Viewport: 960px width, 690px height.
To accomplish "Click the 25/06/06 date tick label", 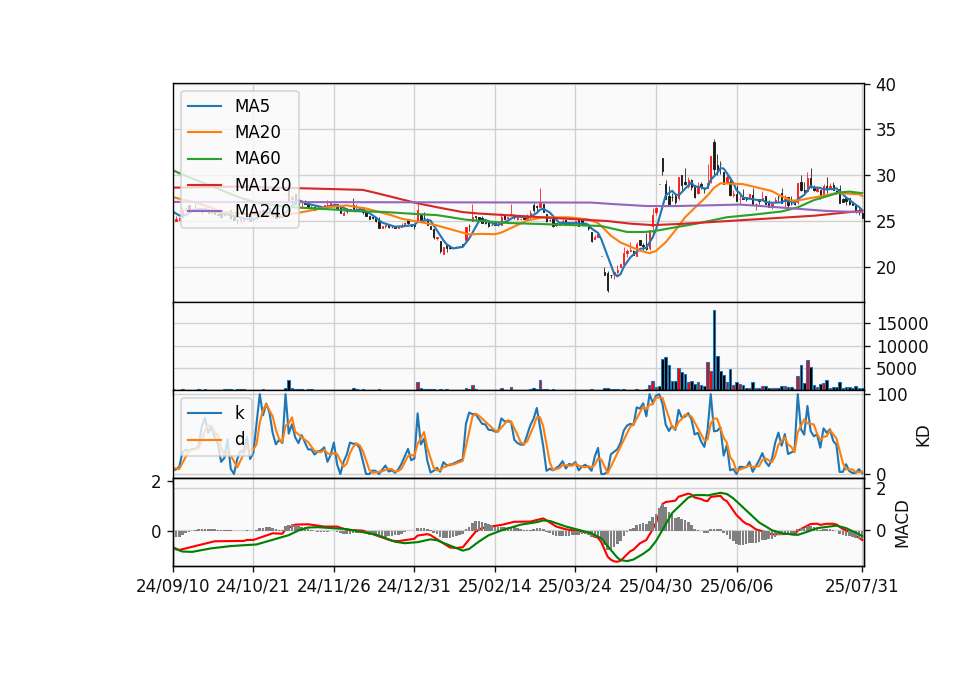I will (737, 586).
